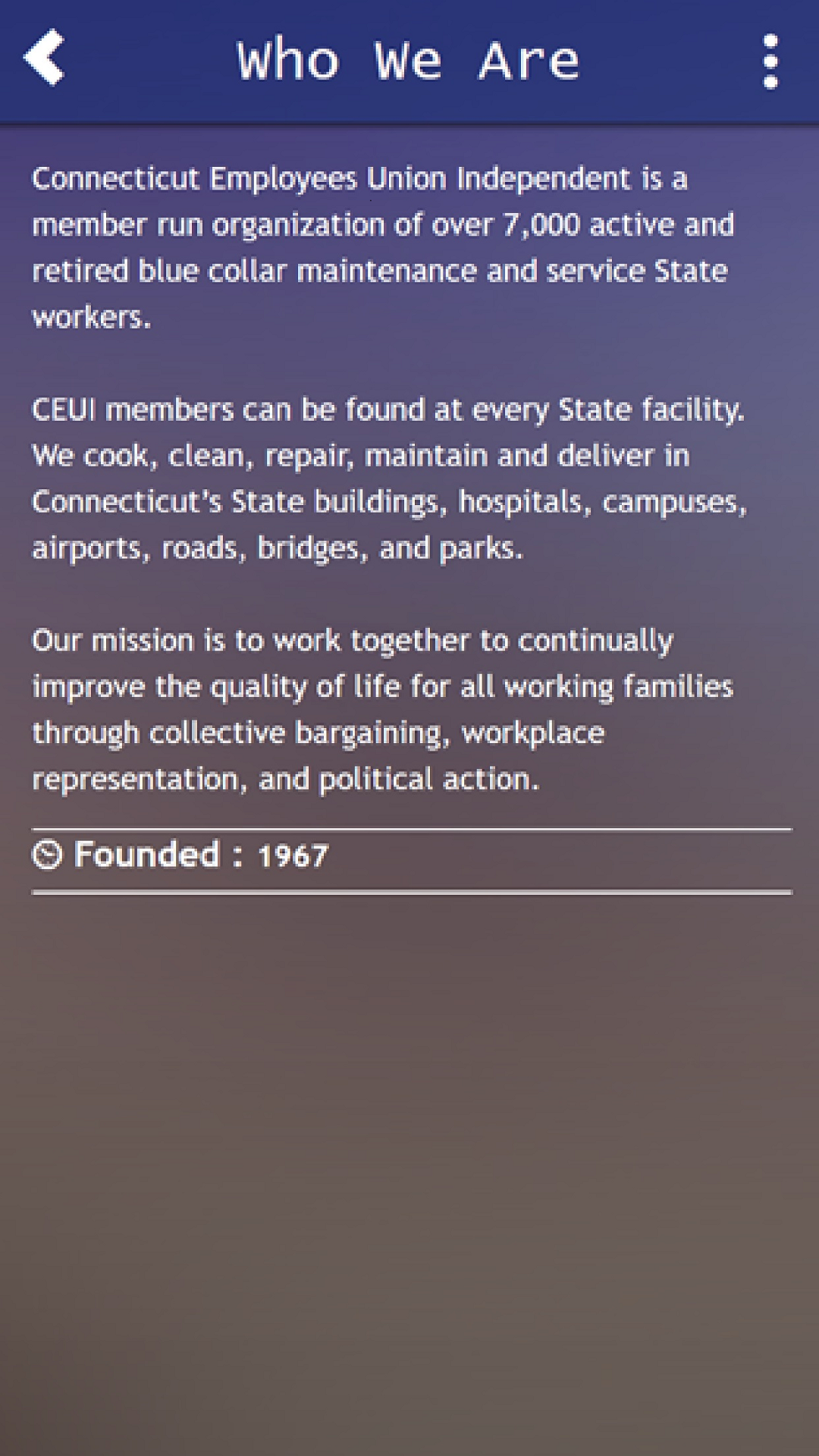Tap the bottom dot of the overflow menu
This screenshot has height=1456, width=819.
[x=771, y=80]
